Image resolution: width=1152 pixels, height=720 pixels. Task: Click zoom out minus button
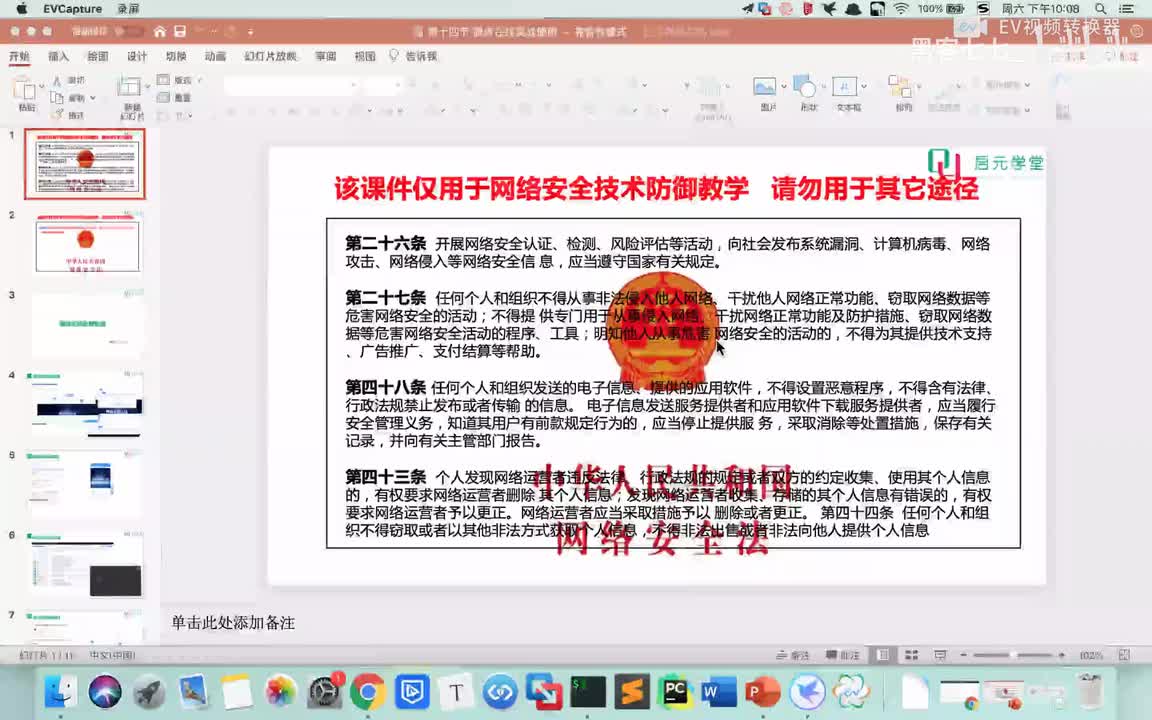[x=964, y=655]
